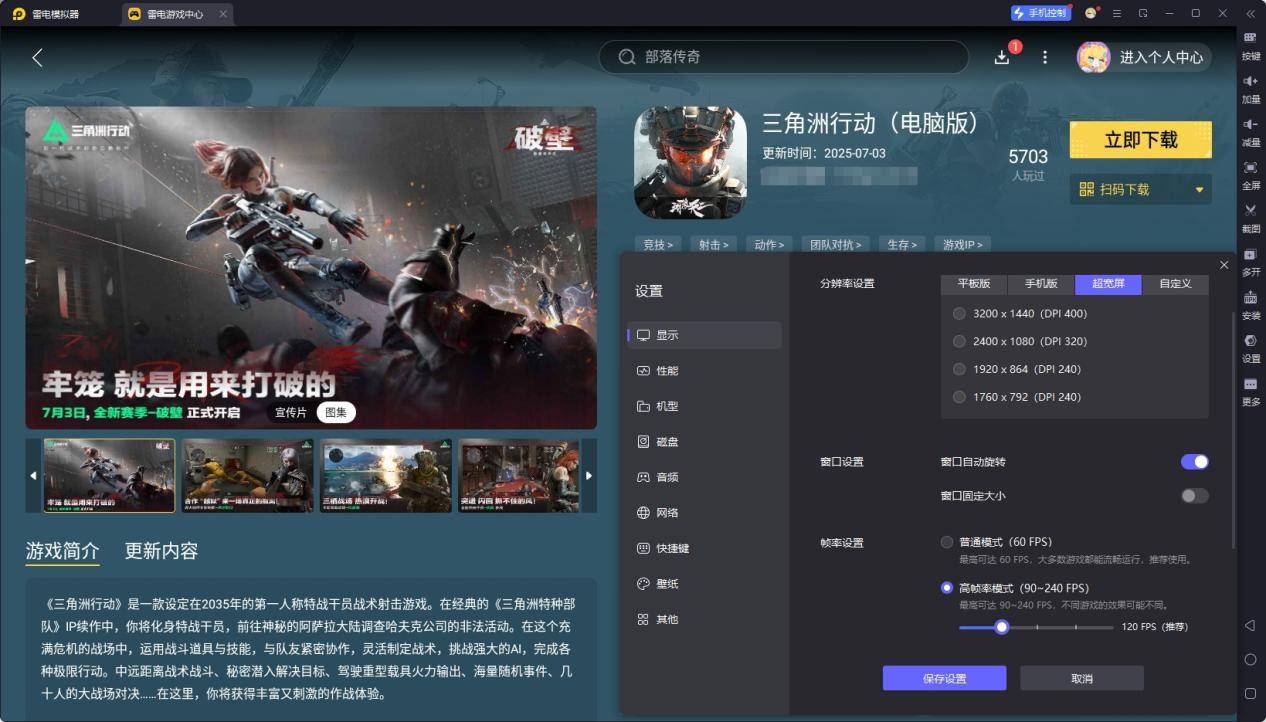Open 性能 settings category
The image size is (1266, 722).
click(x=705, y=371)
